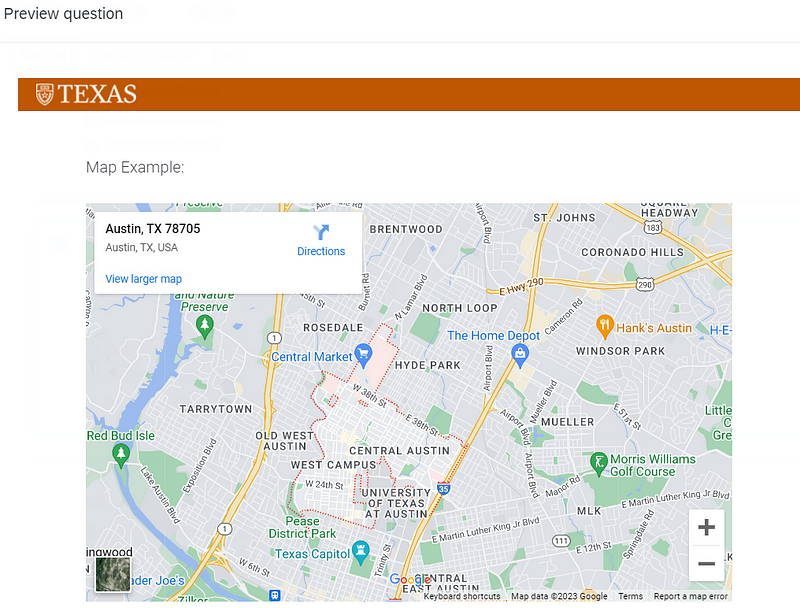Open Google's Terms link
This screenshot has width=800, height=608.
coord(630,596)
